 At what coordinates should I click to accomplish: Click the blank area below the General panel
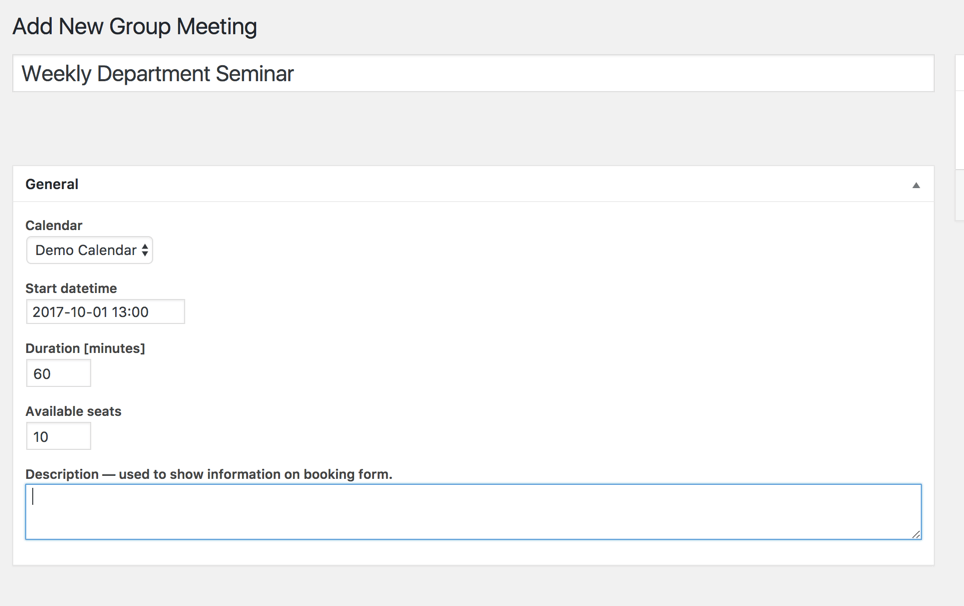pyautogui.click(x=472, y=586)
